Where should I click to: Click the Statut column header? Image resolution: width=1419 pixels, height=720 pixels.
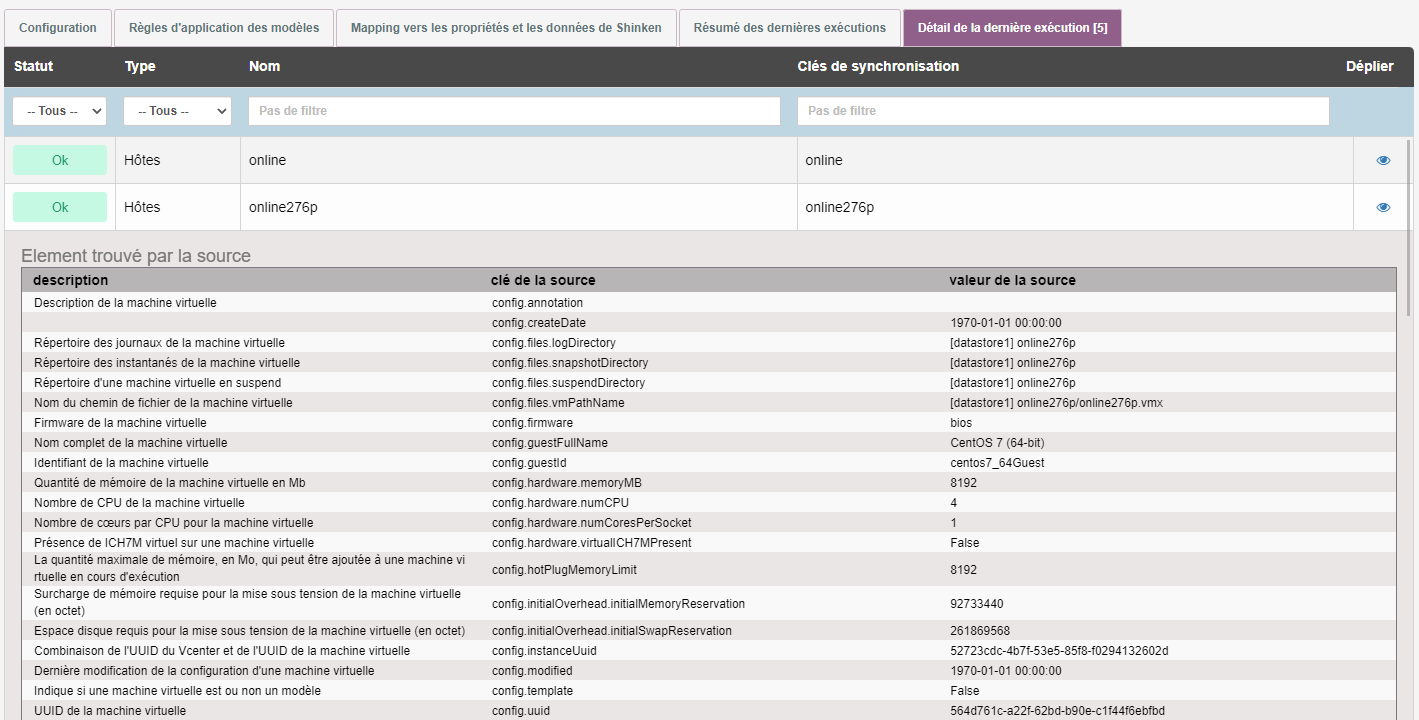click(34, 66)
